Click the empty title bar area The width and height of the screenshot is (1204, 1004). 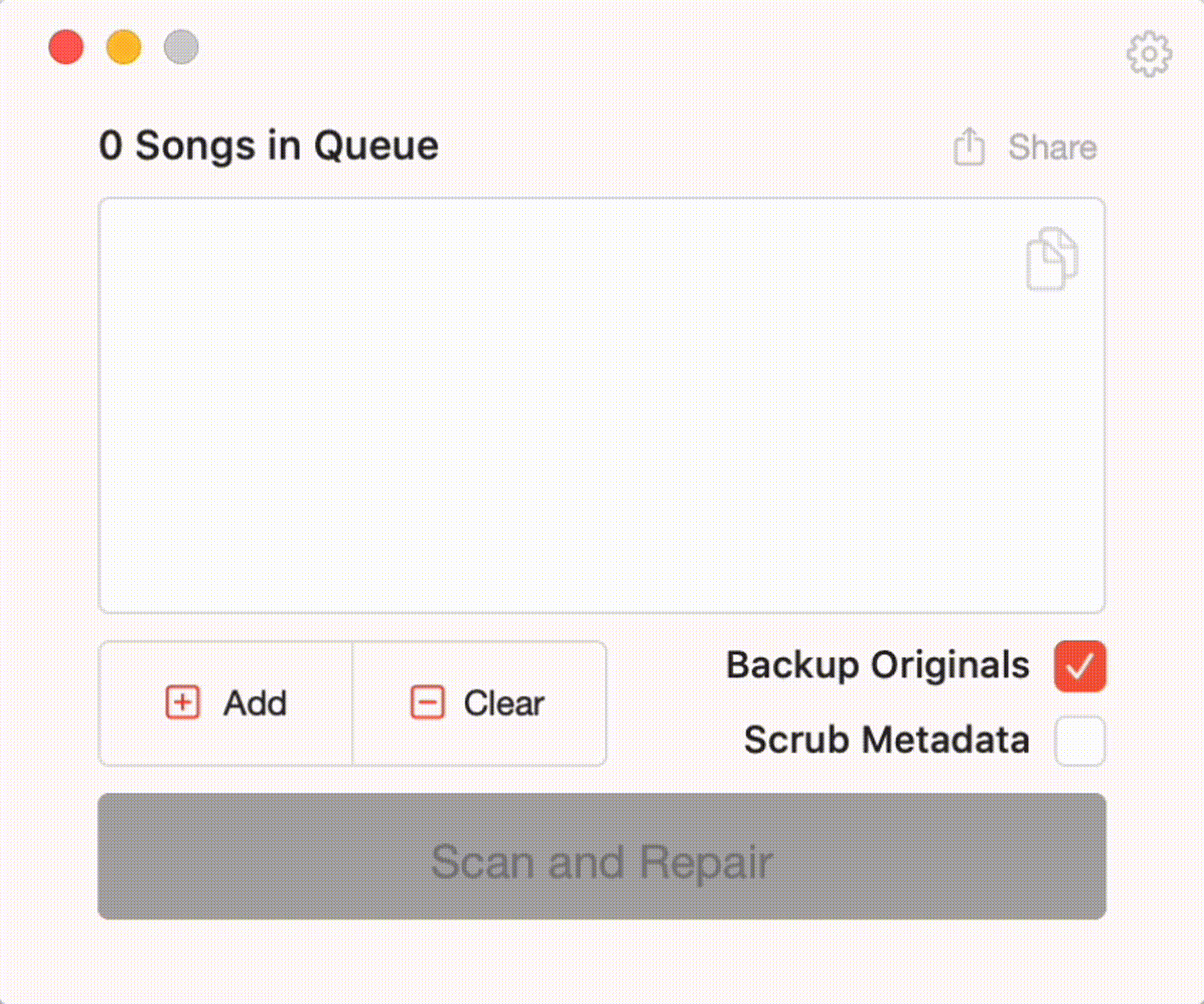pyautogui.click(x=642, y=47)
